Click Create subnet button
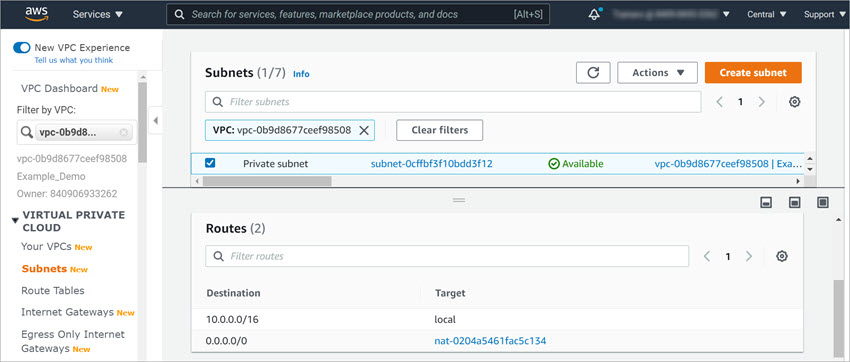The image size is (850, 362). click(x=753, y=73)
